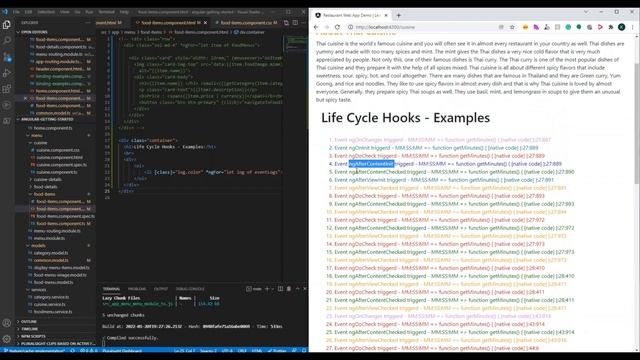The width and height of the screenshot is (640, 360).
Task: Switch to the food-items.component.css editor tab
Action: 246,23
